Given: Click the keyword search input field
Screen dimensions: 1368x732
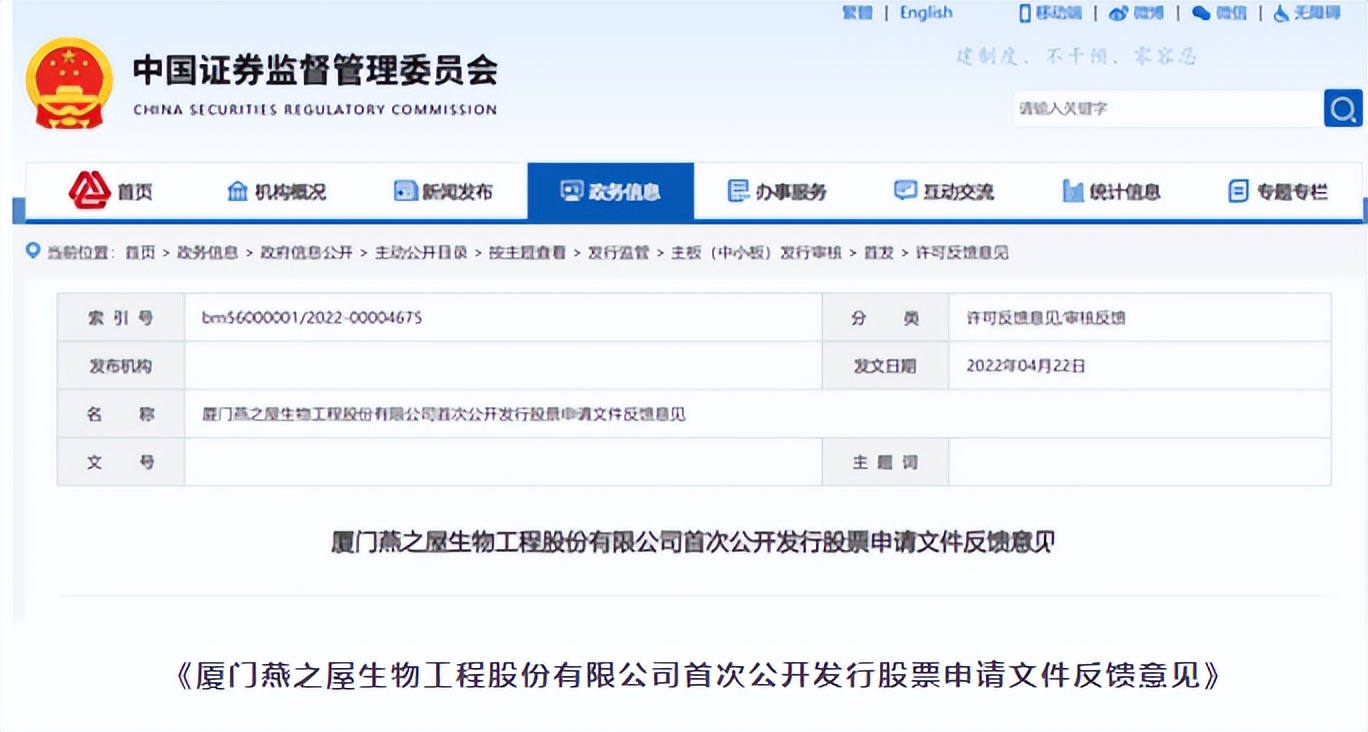Looking at the screenshot, I should tap(1165, 108).
